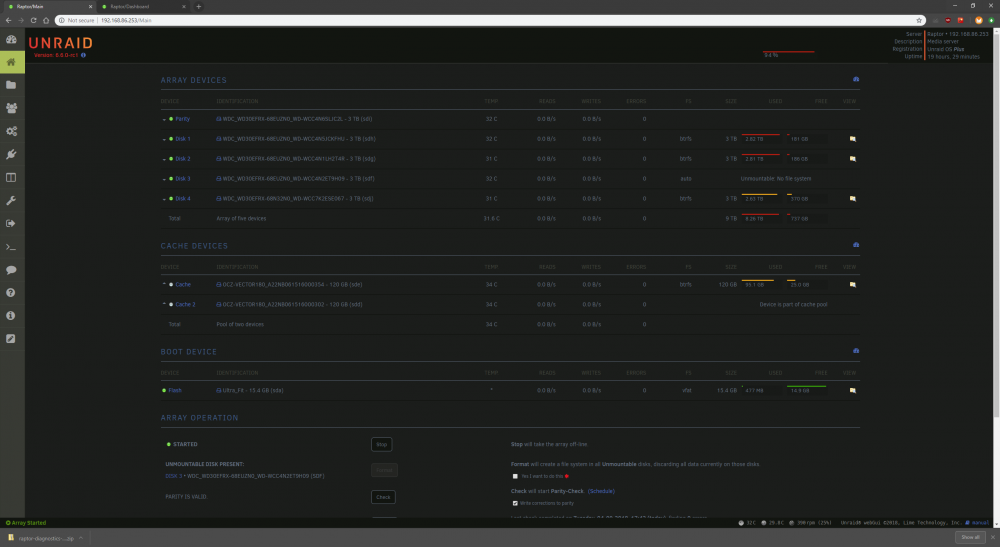1000x547 pixels.
Task: Open the Plugins plug icon in sidebar
Action: click(11, 154)
